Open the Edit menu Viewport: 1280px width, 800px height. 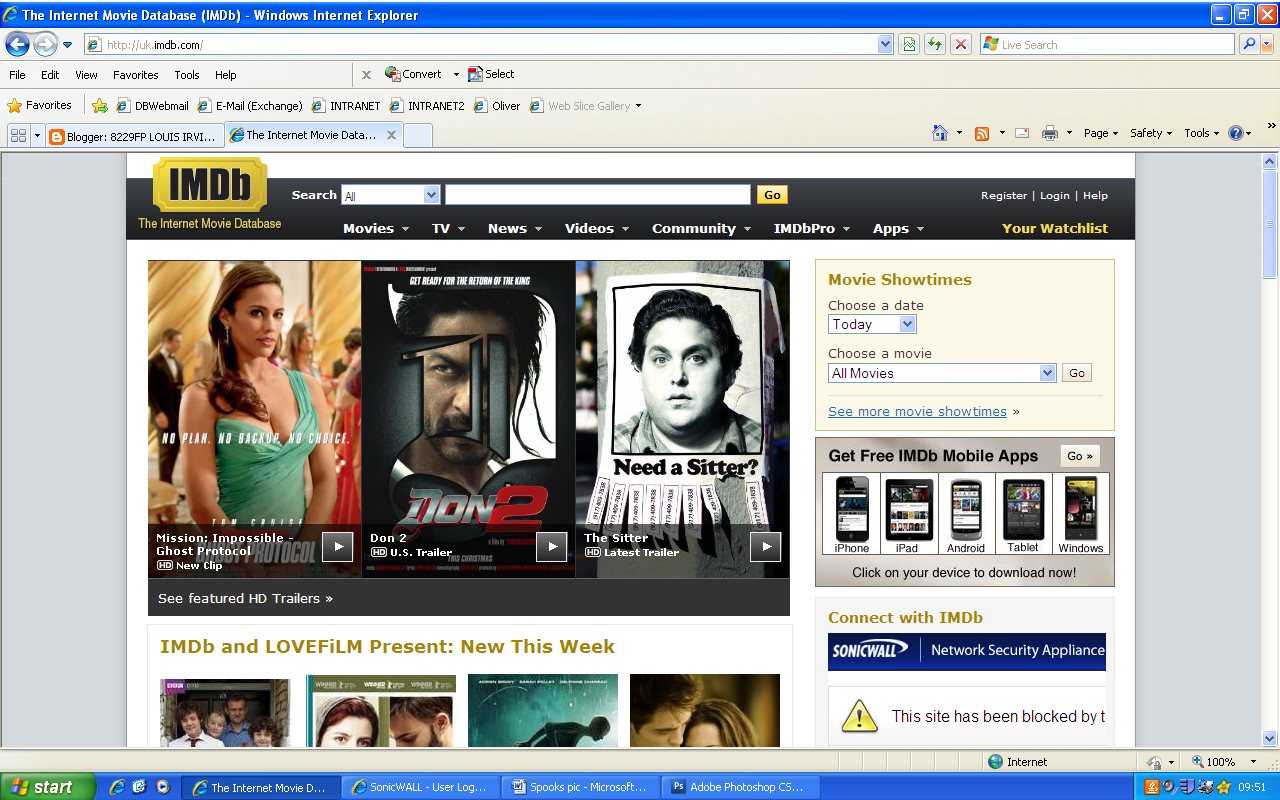(x=50, y=75)
